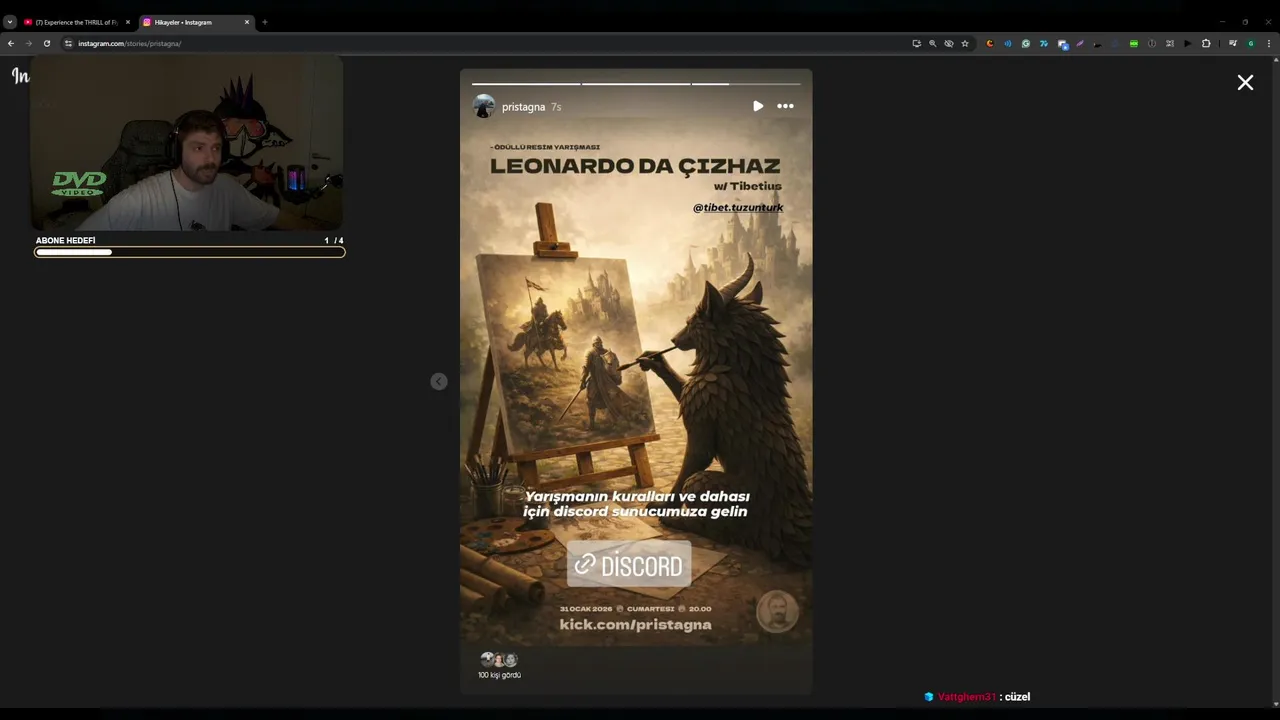Click the green NOX badge extension

[1134, 44]
